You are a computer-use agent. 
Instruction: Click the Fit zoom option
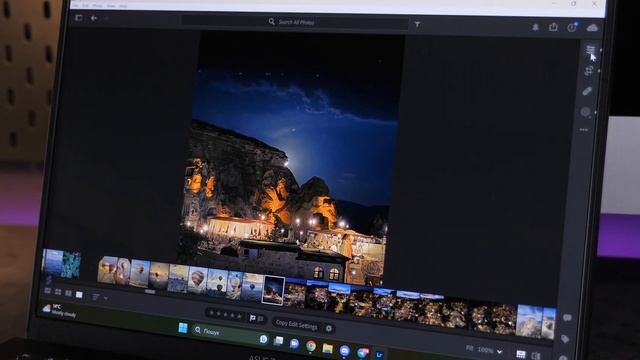[x=470, y=348]
